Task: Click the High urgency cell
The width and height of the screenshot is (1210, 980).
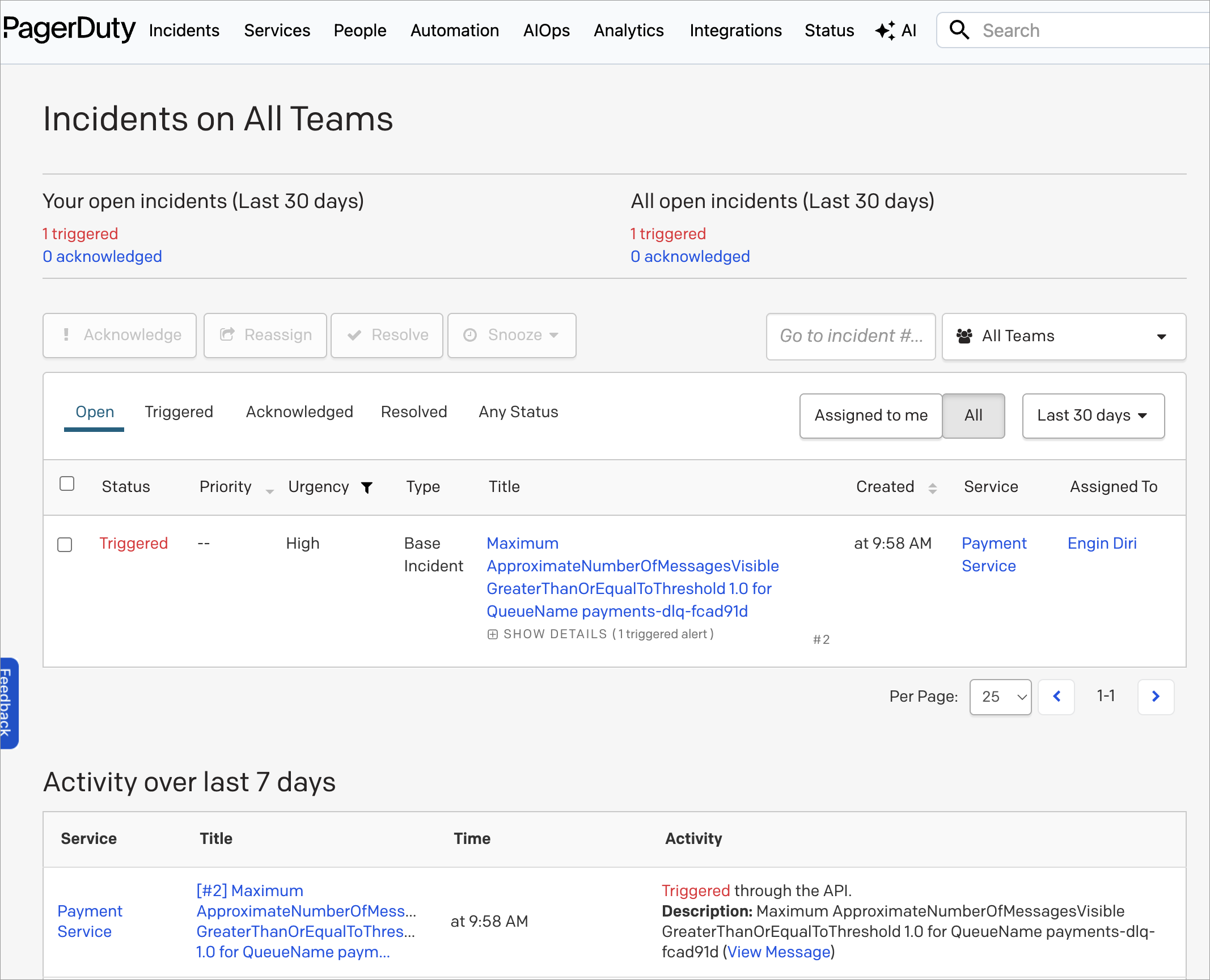Action: [303, 544]
